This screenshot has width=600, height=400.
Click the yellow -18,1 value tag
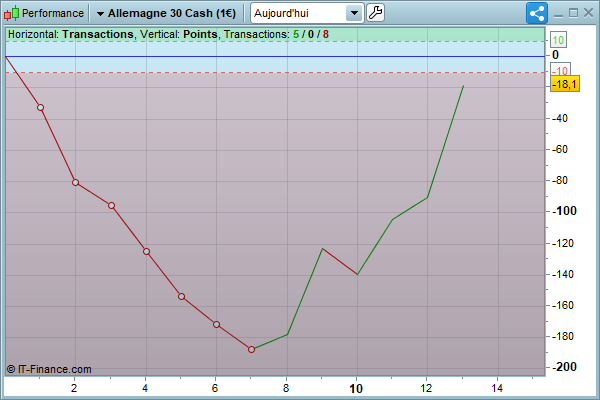(x=565, y=83)
